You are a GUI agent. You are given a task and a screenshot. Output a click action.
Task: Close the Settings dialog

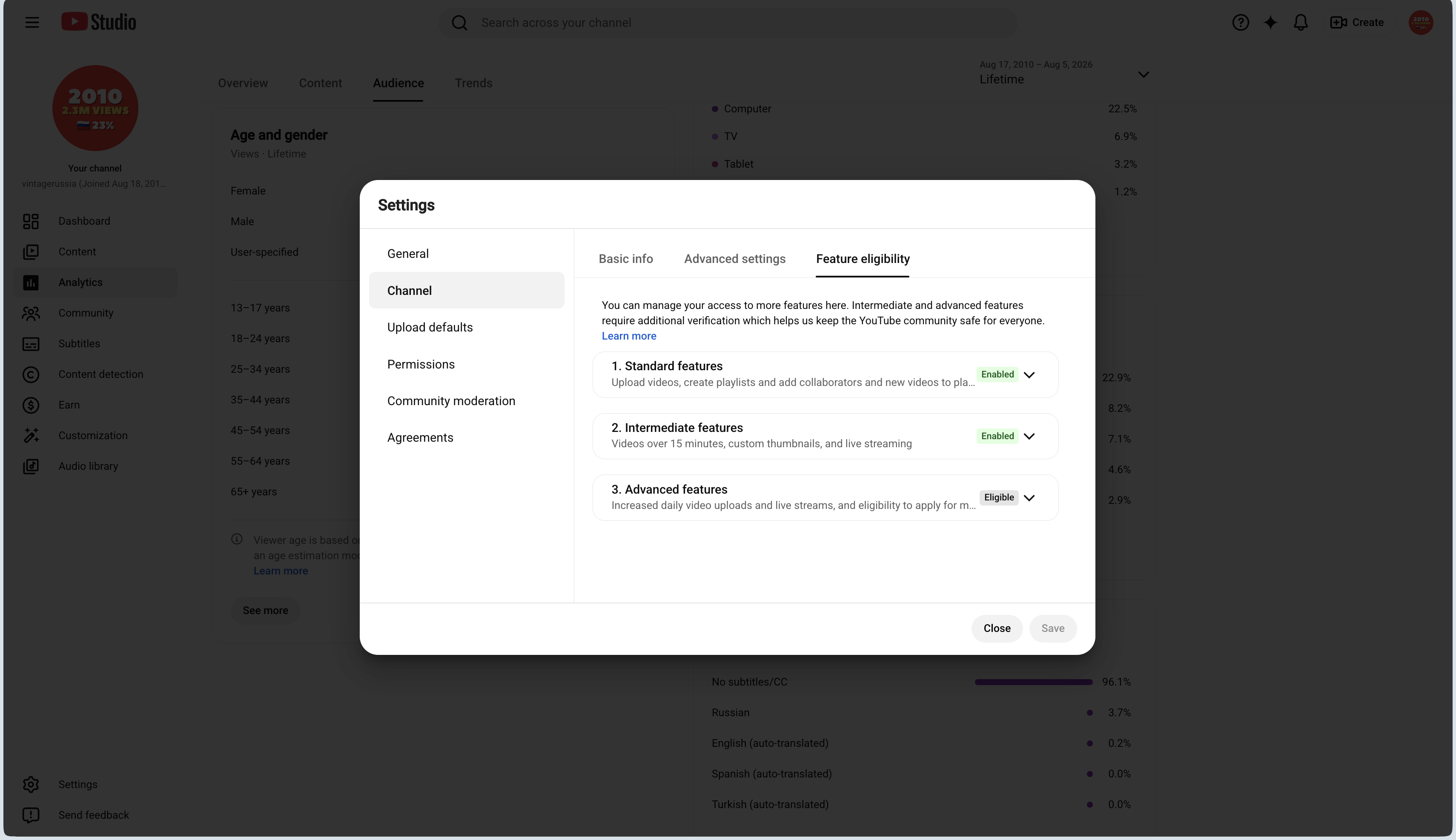pos(997,628)
